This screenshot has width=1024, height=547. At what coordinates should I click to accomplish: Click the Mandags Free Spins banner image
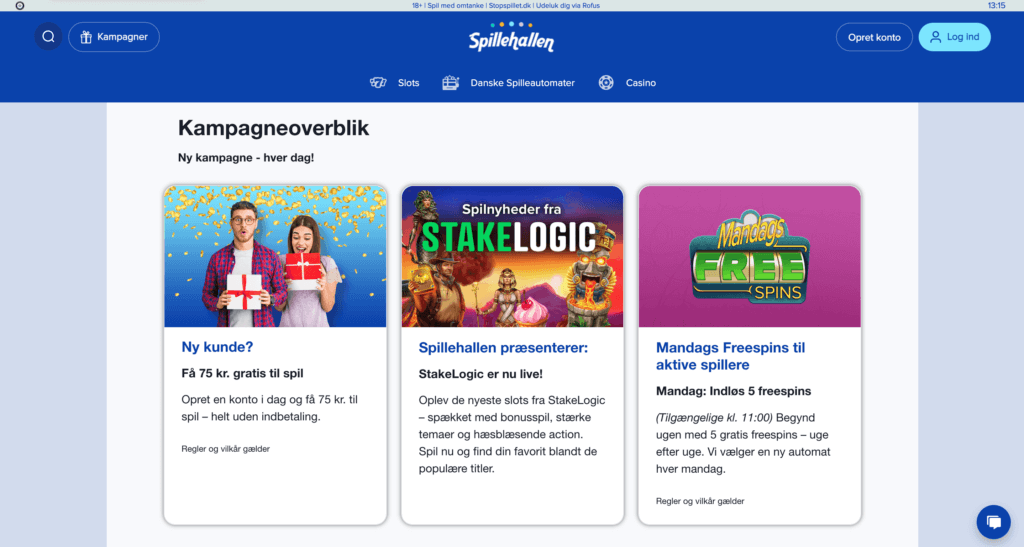point(750,257)
